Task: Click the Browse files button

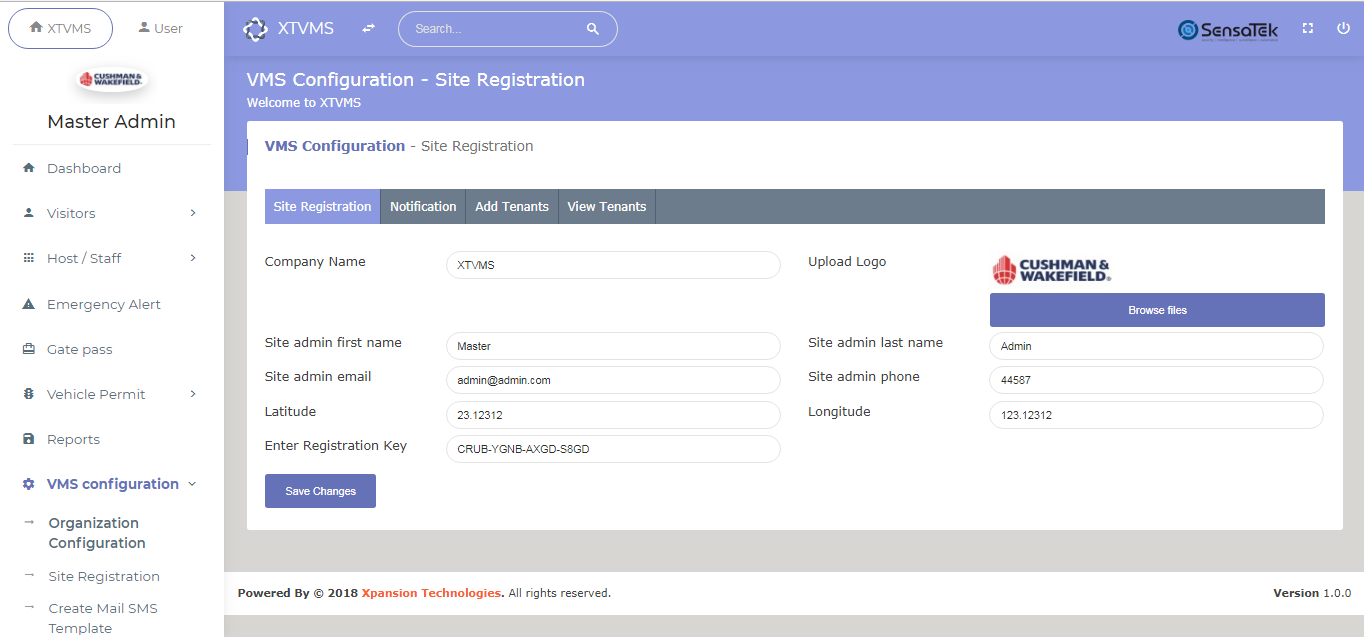Action: tap(1157, 310)
